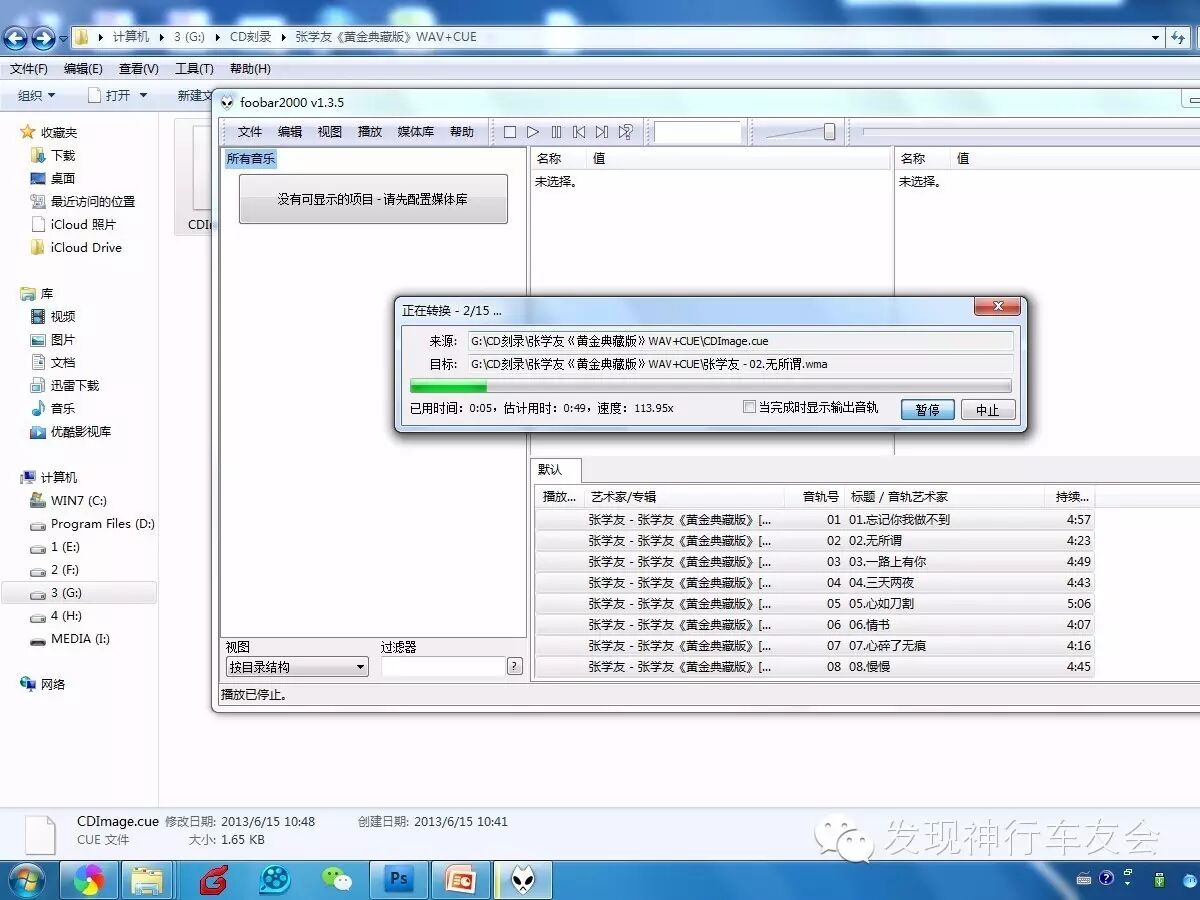Open Explorer recent locations dropdown arrow
The width and height of the screenshot is (1200, 900).
[63, 39]
